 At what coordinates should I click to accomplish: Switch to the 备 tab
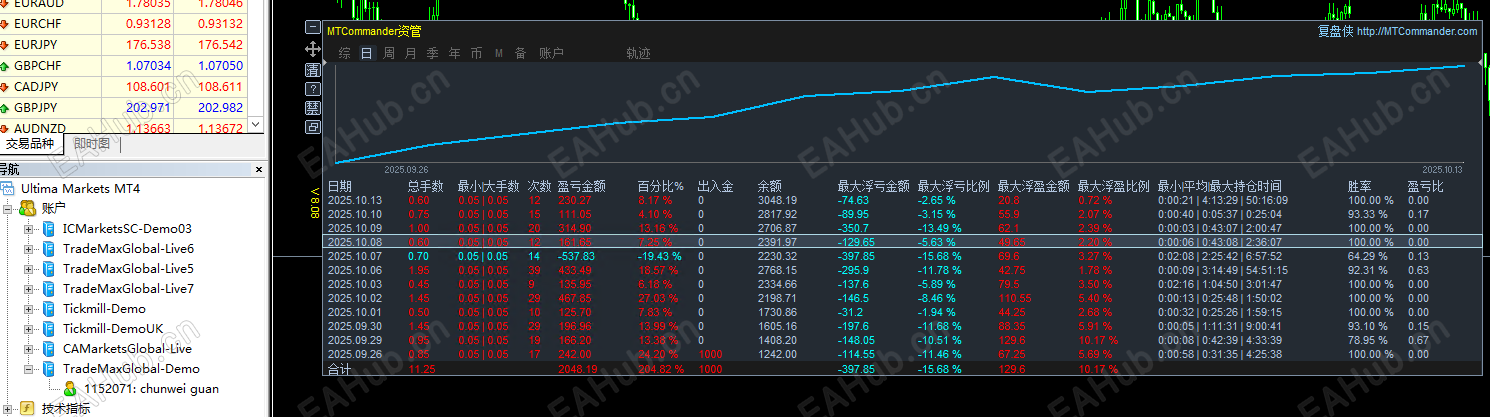(520, 53)
